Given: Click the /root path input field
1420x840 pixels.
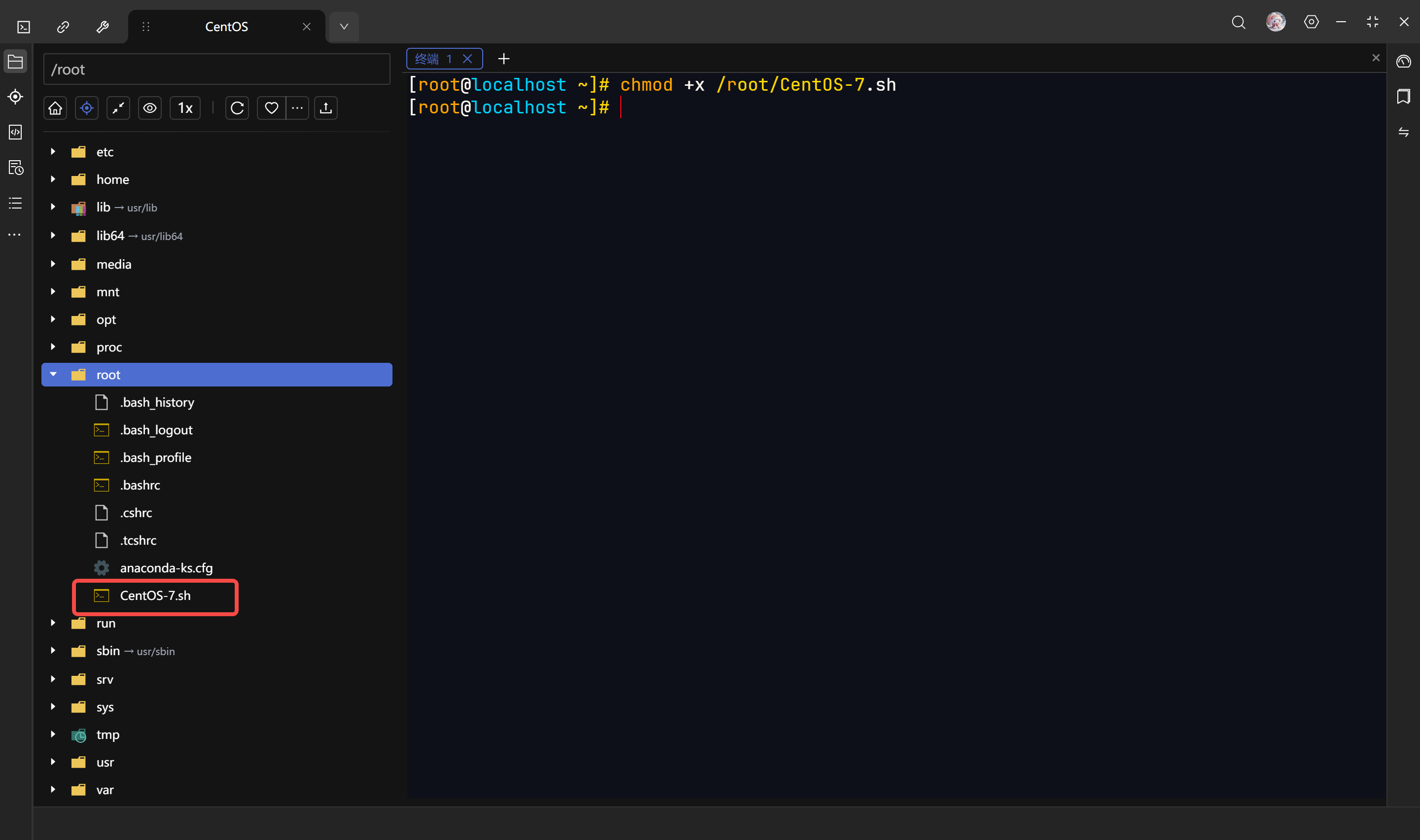Looking at the screenshot, I should [216, 70].
